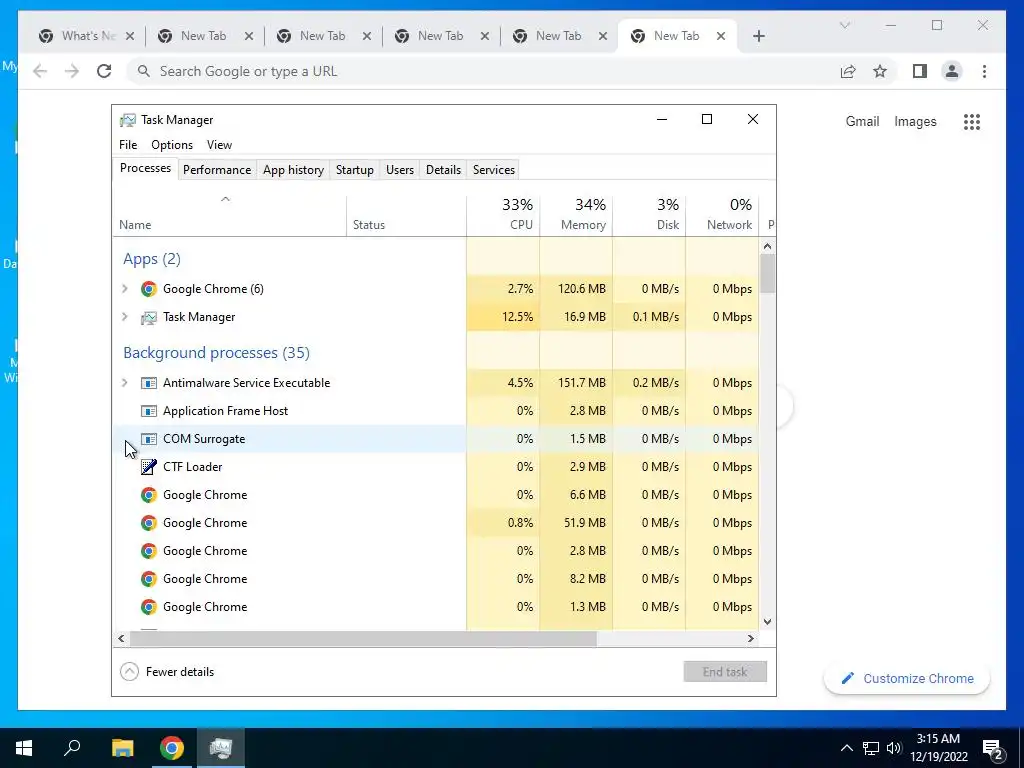Open the File menu in Task Manager

point(128,145)
